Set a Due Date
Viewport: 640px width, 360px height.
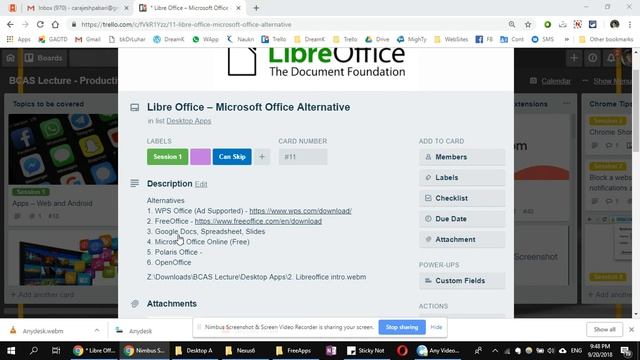(x=462, y=219)
